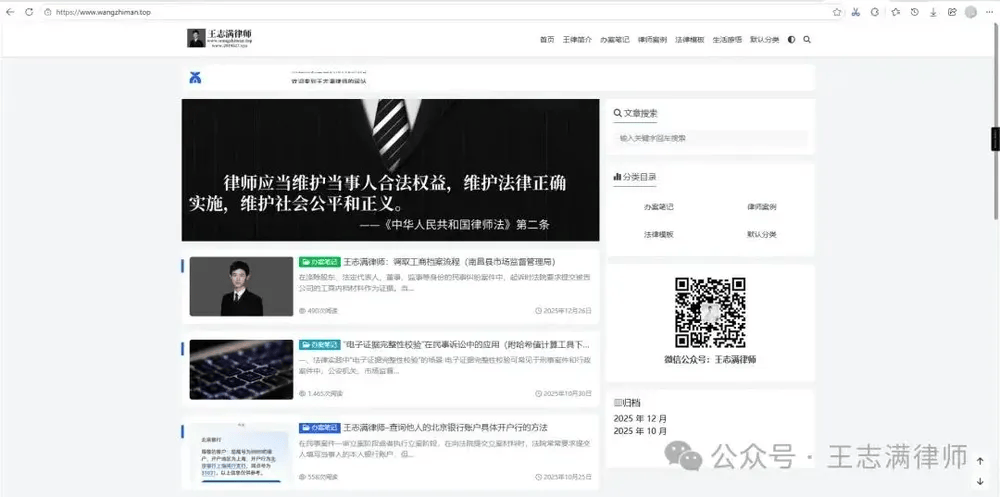
Task: Open the 2025 年 10 月 archive link
Action: tap(640, 431)
